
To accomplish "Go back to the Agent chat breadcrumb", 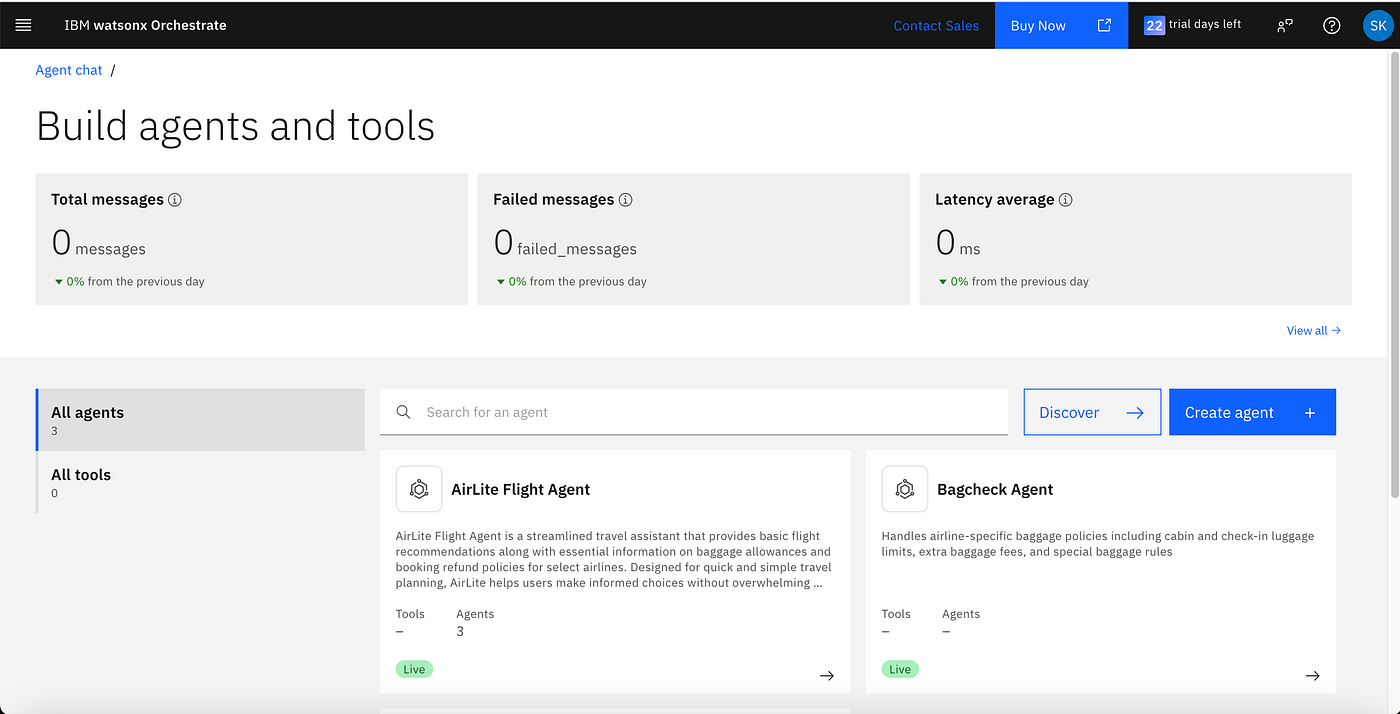I will 69,70.
